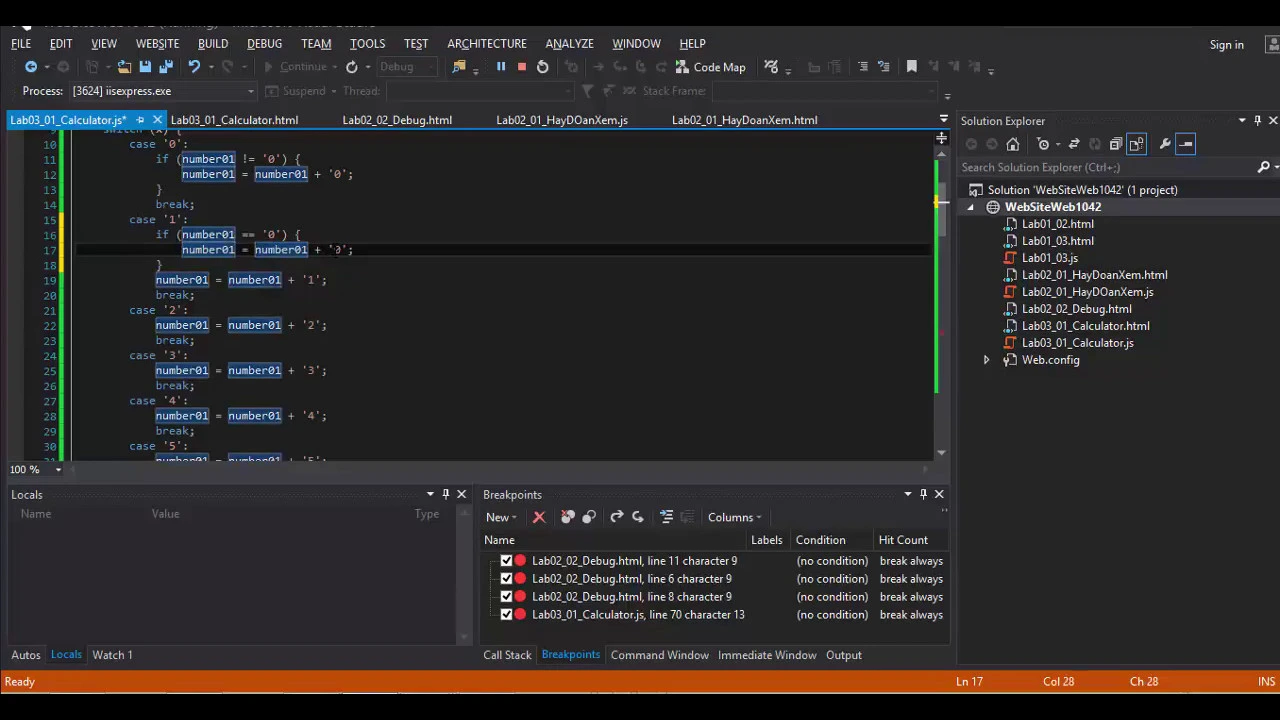The width and height of the screenshot is (1280, 720).
Task: Uncheck breakpoint at Lab02_02_Debug.html line 11
Action: pyautogui.click(x=506, y=561)
